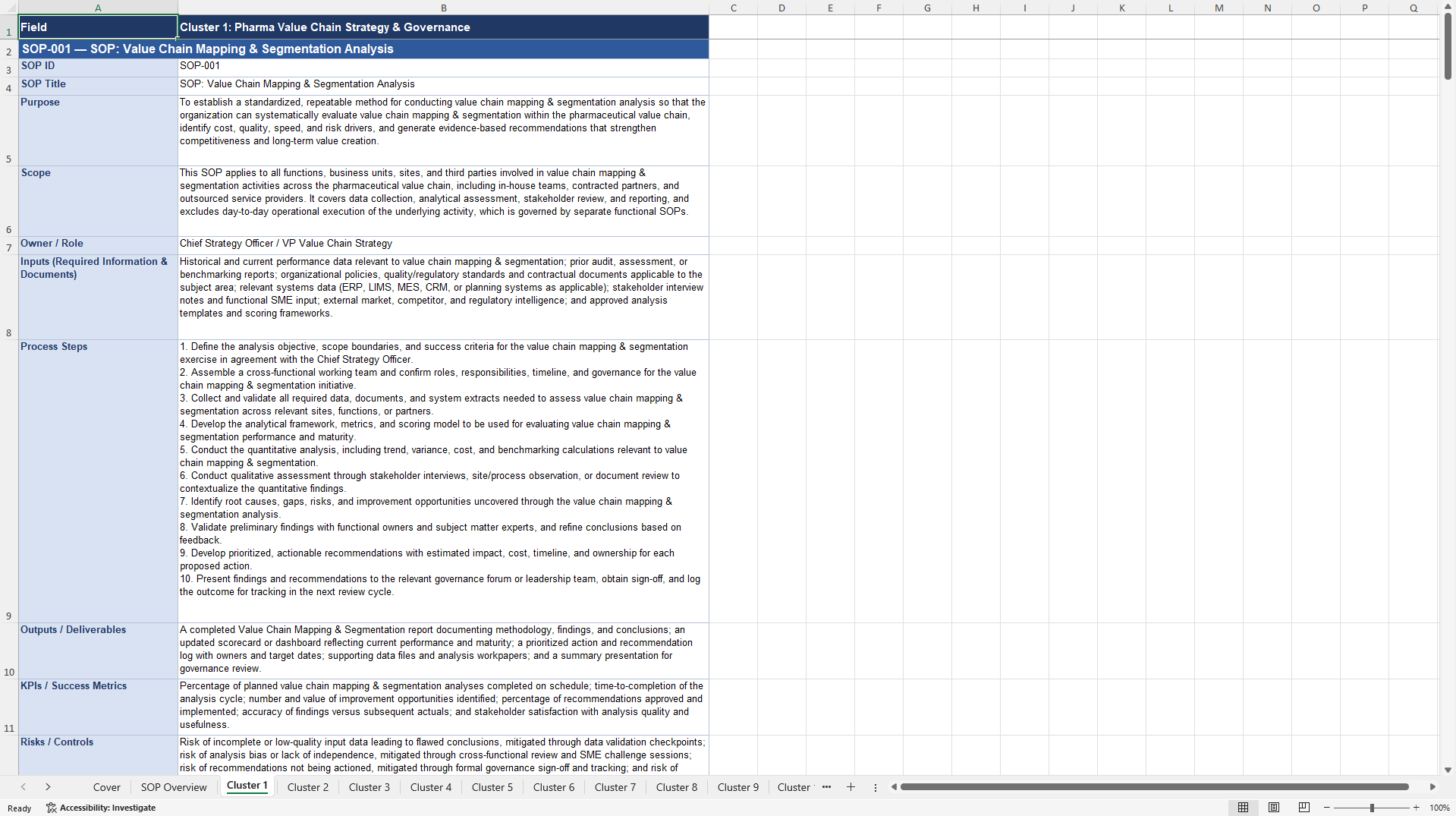
Task: Click 'Inputs (Required Information & Documents)' cell
Action: (x=98, y=297)
